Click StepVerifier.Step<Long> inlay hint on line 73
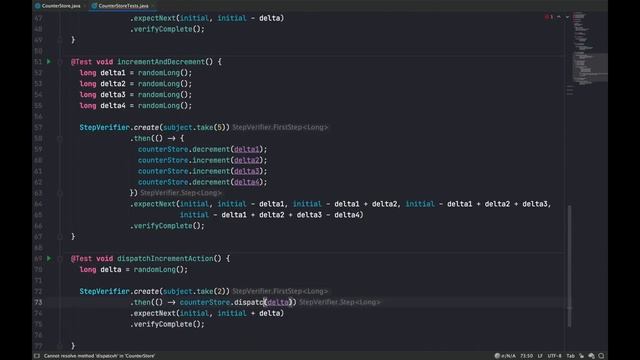 pyautogui.click(x=340, y=302)
